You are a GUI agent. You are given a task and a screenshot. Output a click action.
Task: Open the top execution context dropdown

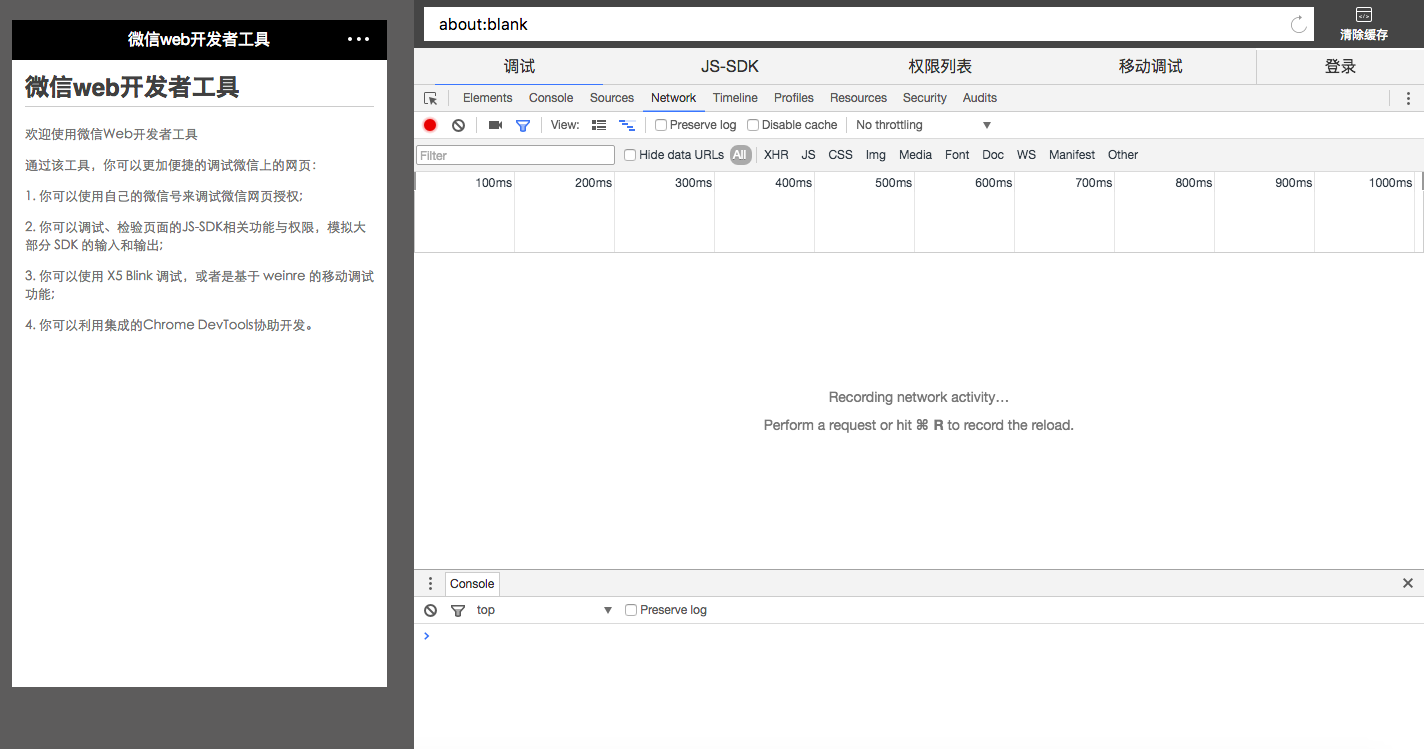coord(543,610)
